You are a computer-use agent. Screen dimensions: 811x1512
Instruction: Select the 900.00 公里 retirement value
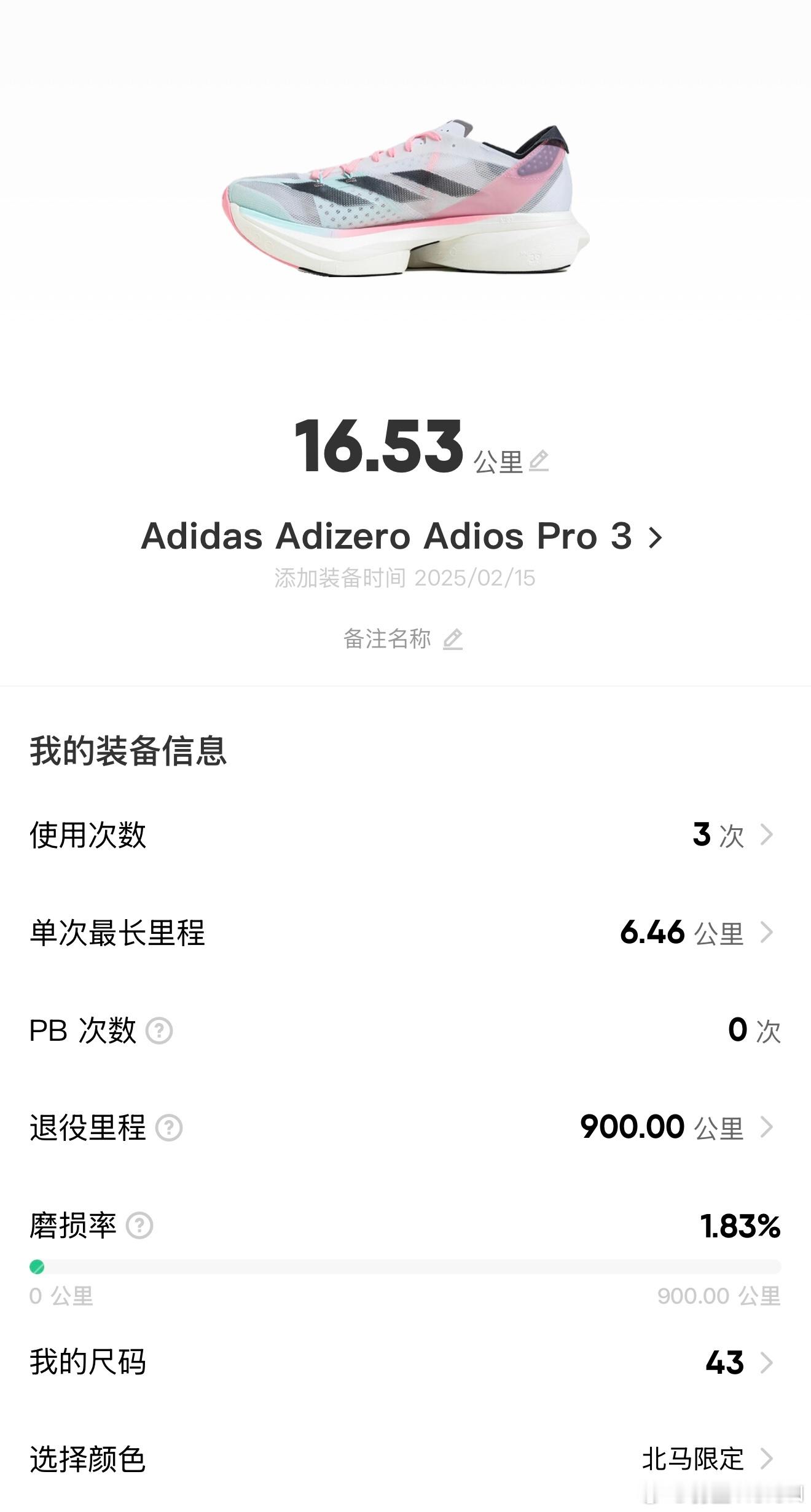pos(662,1127)
